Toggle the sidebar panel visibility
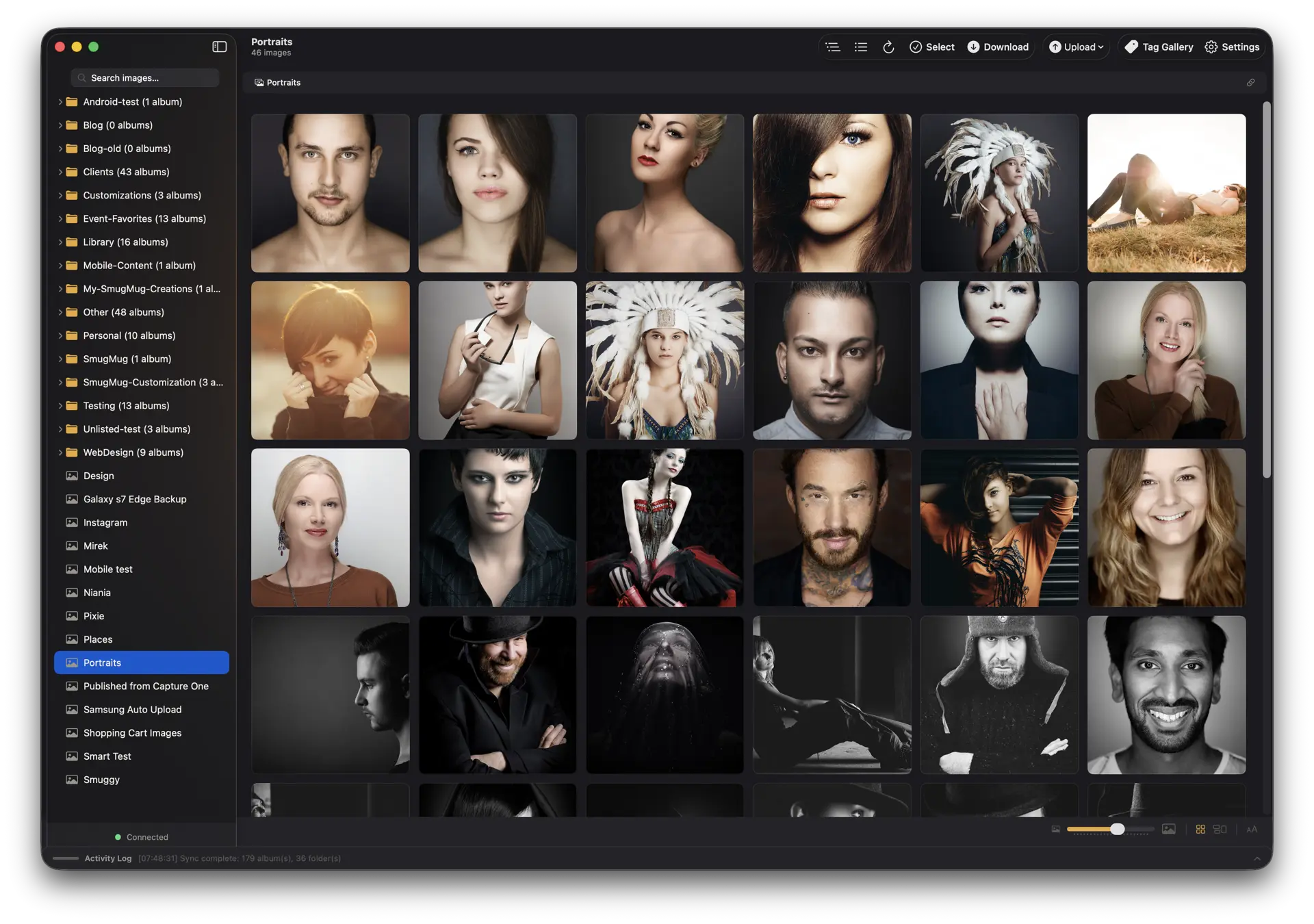Viewport: 1314px width, 924px height. click(219, 47)
